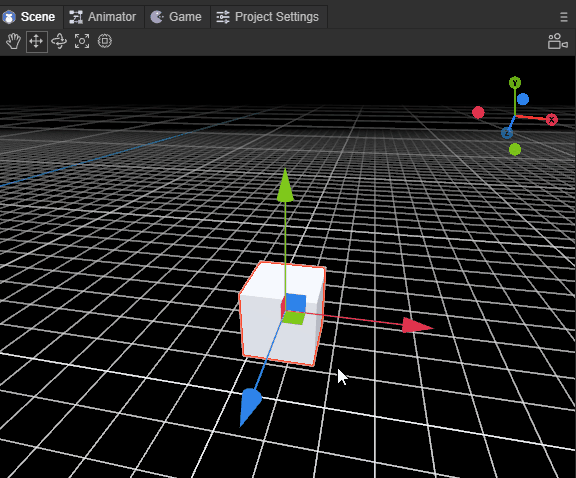Select the Move translate tool

pyautogui.click(x=36, y=41)
